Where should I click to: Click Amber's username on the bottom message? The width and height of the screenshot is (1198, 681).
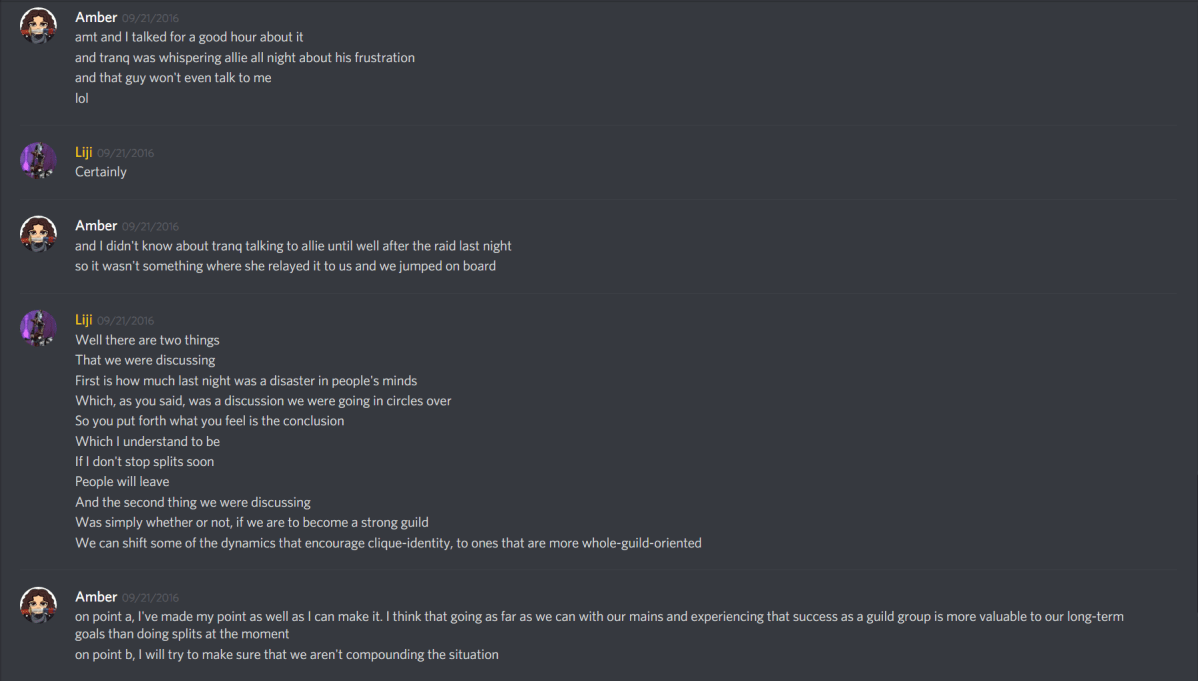point(95,596)
